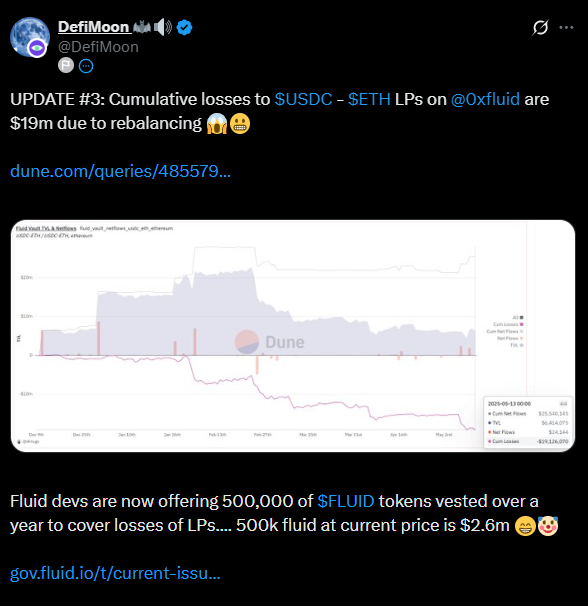Toggle the Cum Losses legend entry
The height and width of the screenshot is (606, 588).
pos(508,325)
